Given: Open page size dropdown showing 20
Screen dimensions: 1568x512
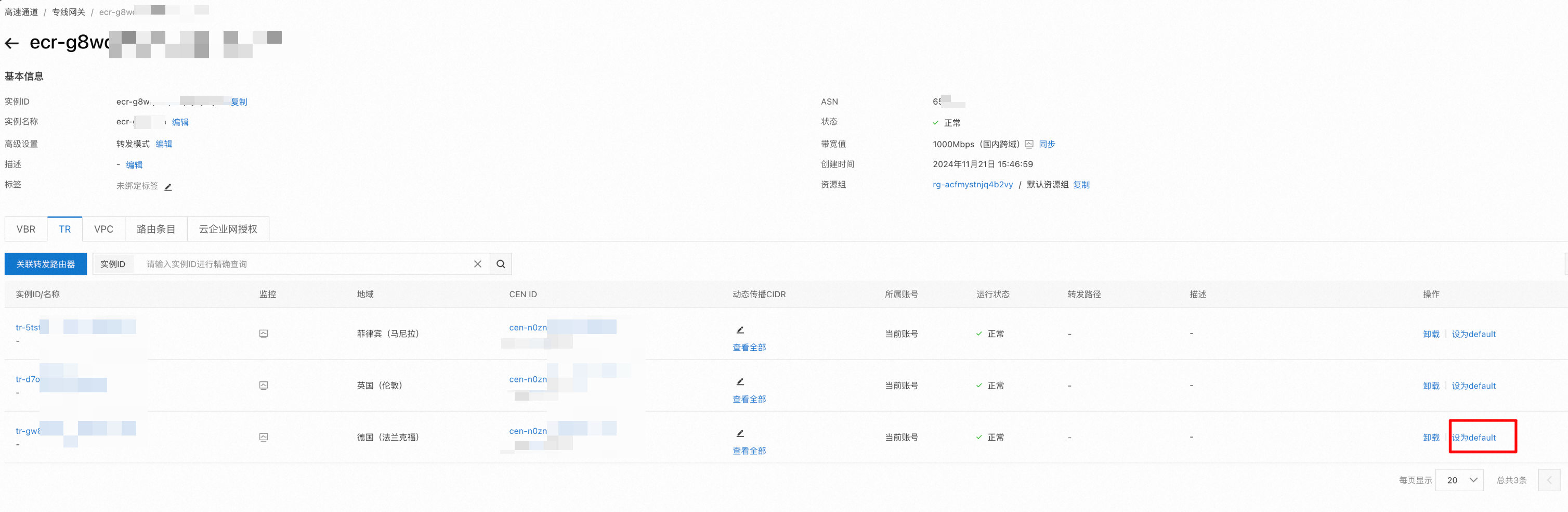Looking at the screenshot, I should (1459, 480).
